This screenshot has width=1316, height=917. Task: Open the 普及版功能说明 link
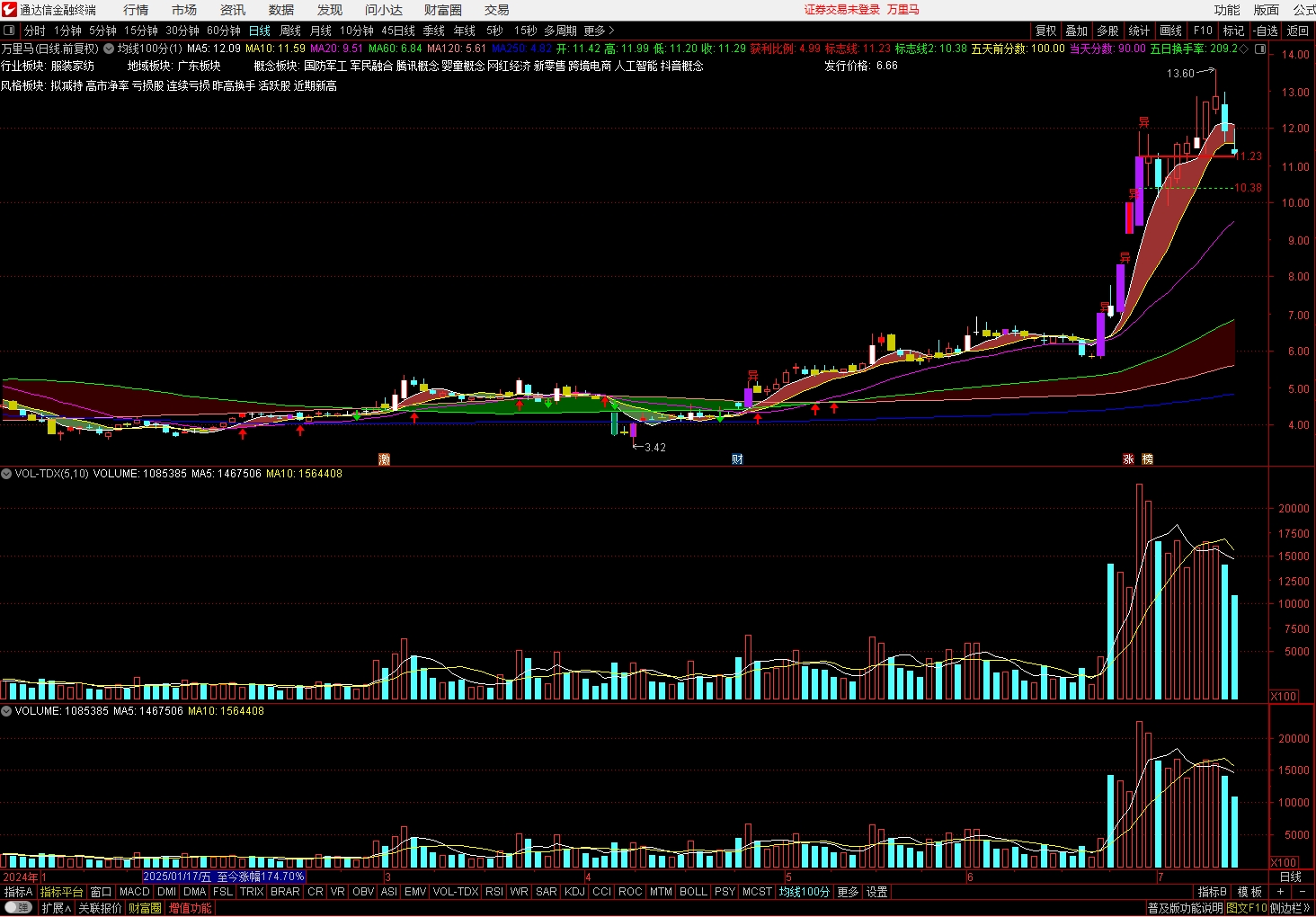pos(1186,908)
